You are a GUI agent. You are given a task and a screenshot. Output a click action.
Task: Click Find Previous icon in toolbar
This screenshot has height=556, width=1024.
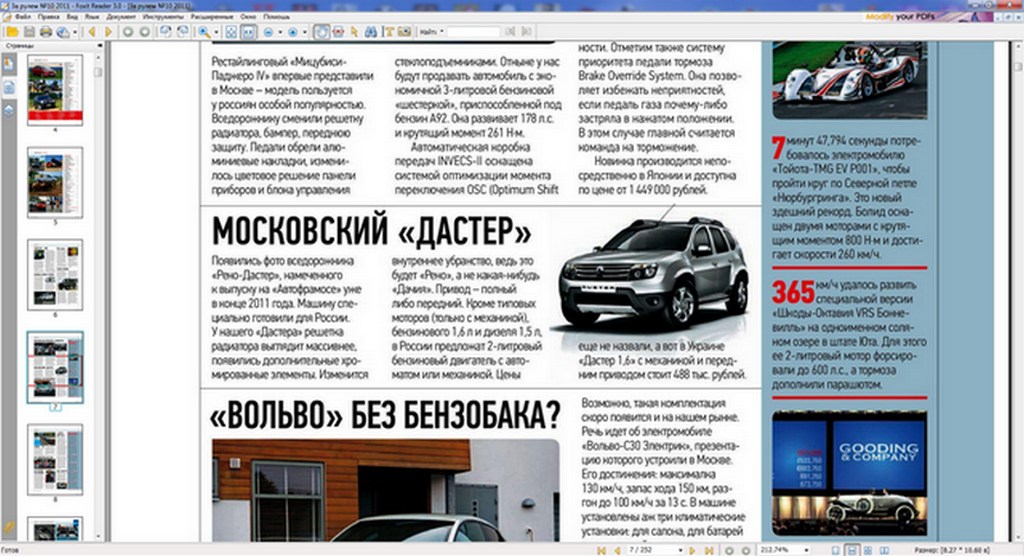[510, 31]
